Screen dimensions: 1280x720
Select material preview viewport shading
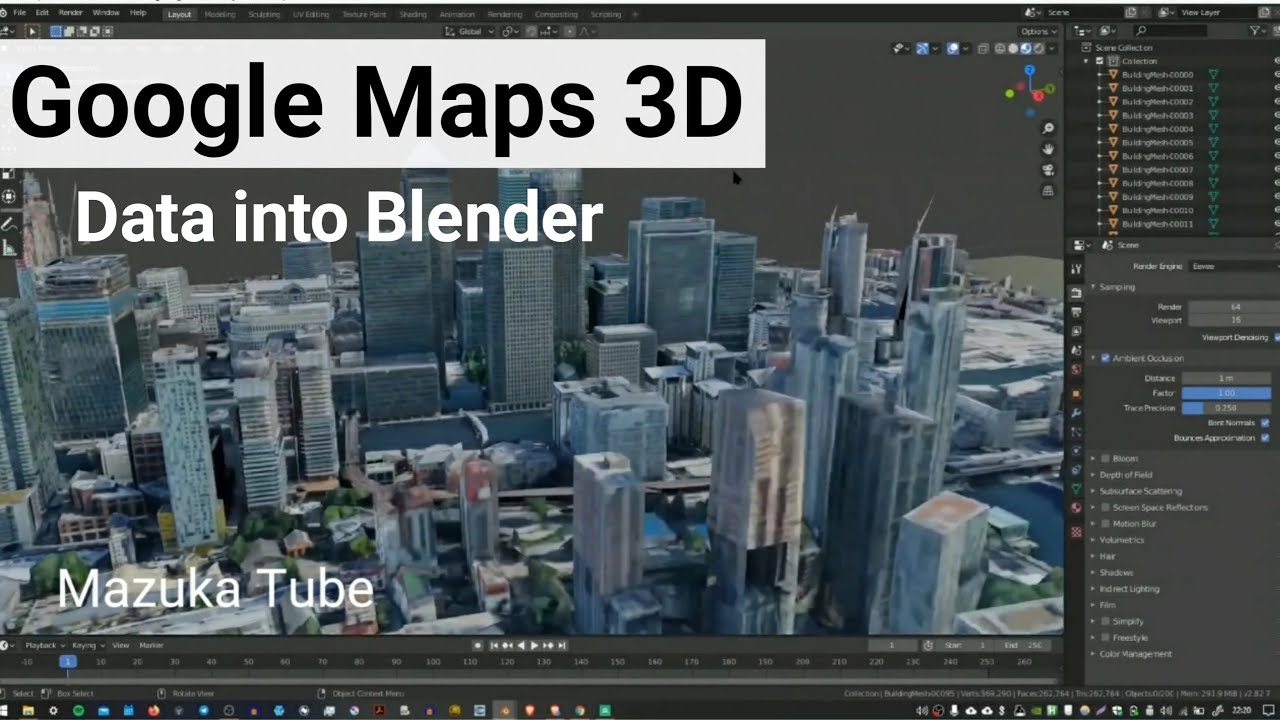click(1026, 49)
